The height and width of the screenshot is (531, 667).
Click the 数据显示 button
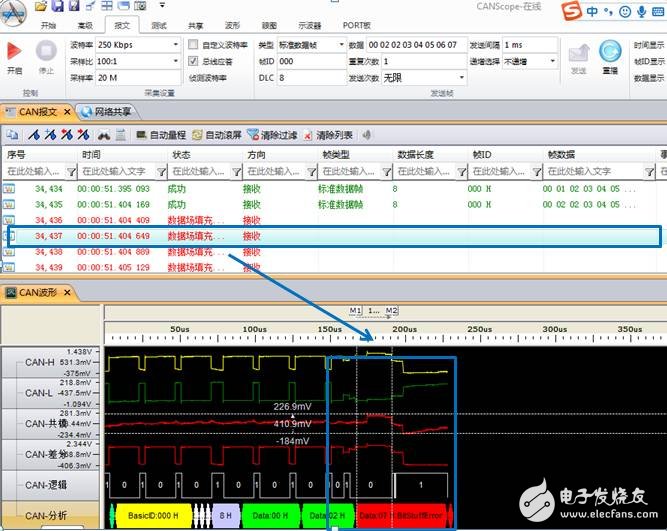(x=649, y=78)
